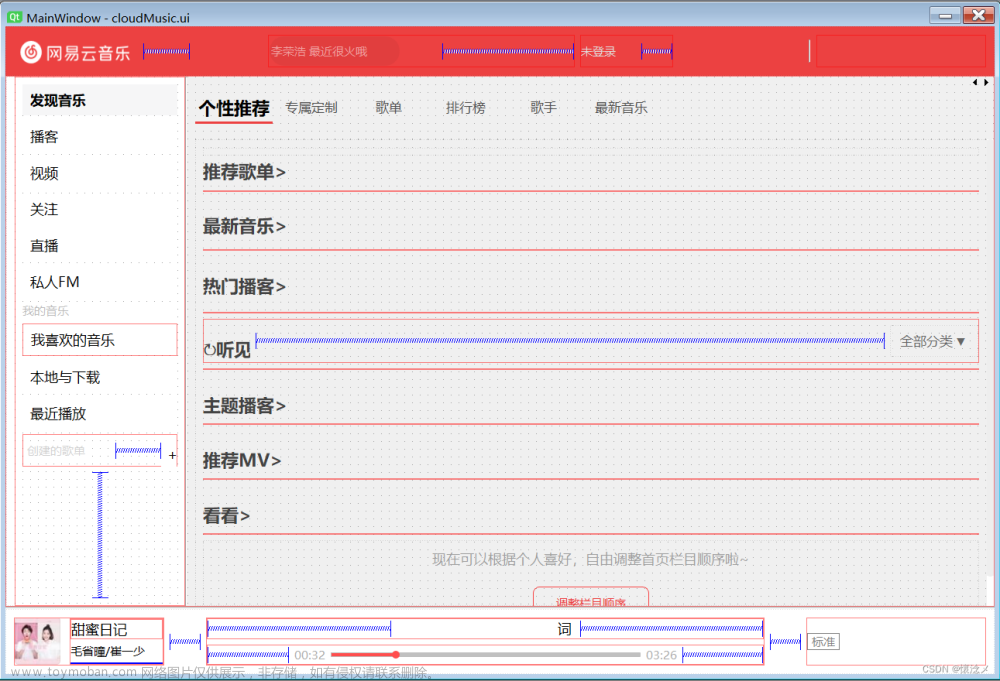
Task: Expand the 看看 section
Action: [226, 516]
